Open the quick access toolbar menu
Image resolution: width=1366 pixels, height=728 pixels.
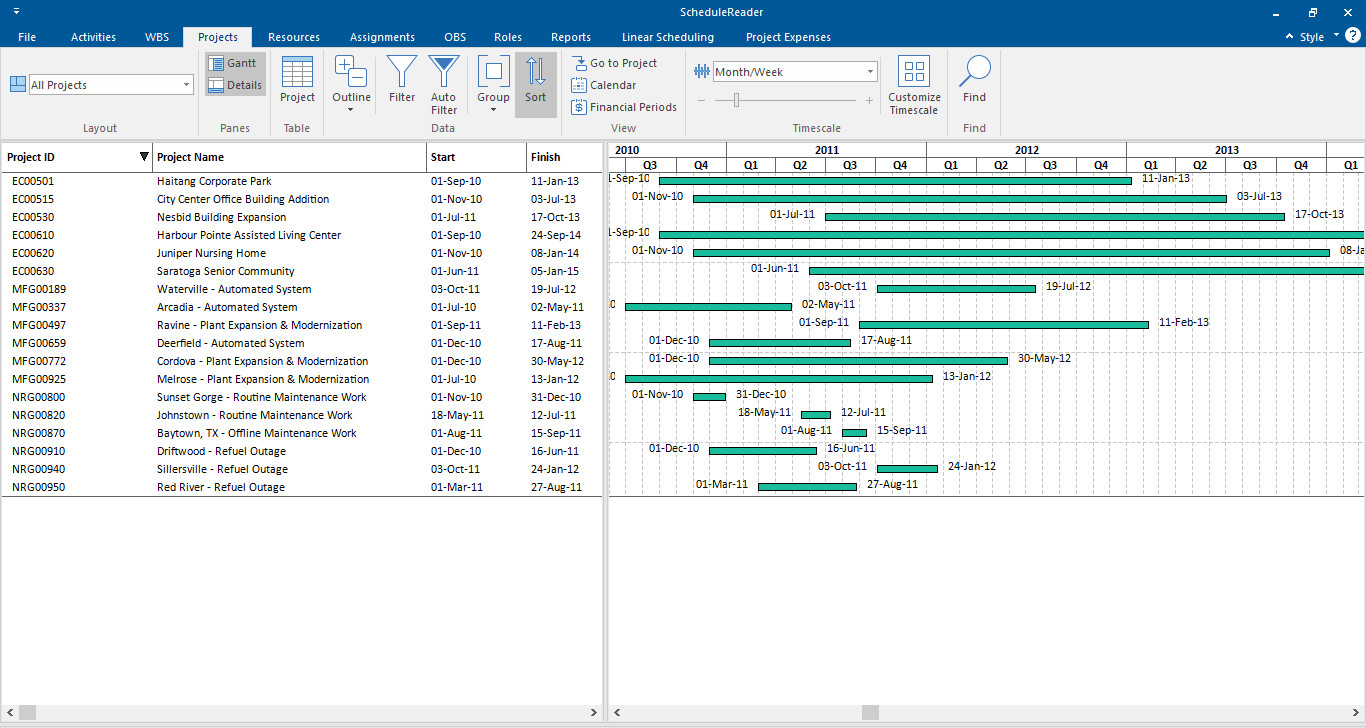(x=16, y=12)
